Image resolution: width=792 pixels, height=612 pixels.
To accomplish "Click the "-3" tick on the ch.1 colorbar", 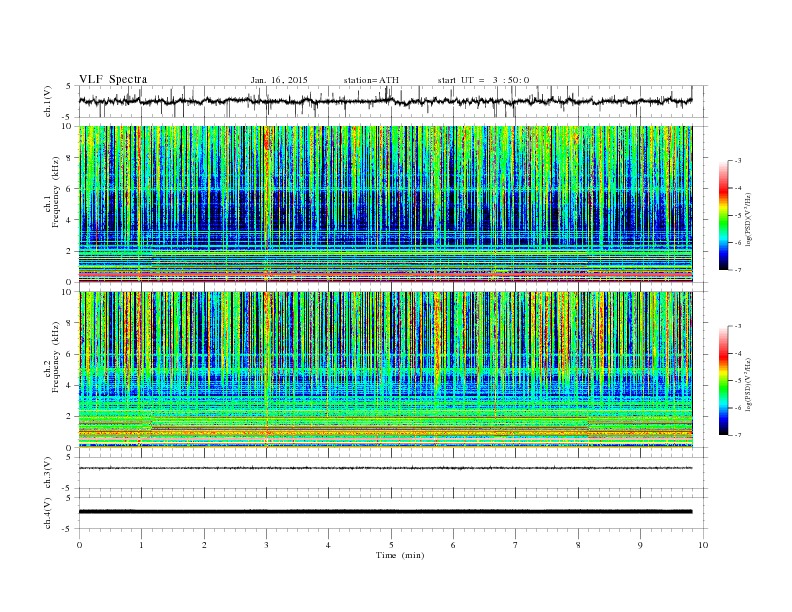I will click(x=738, y=161).
